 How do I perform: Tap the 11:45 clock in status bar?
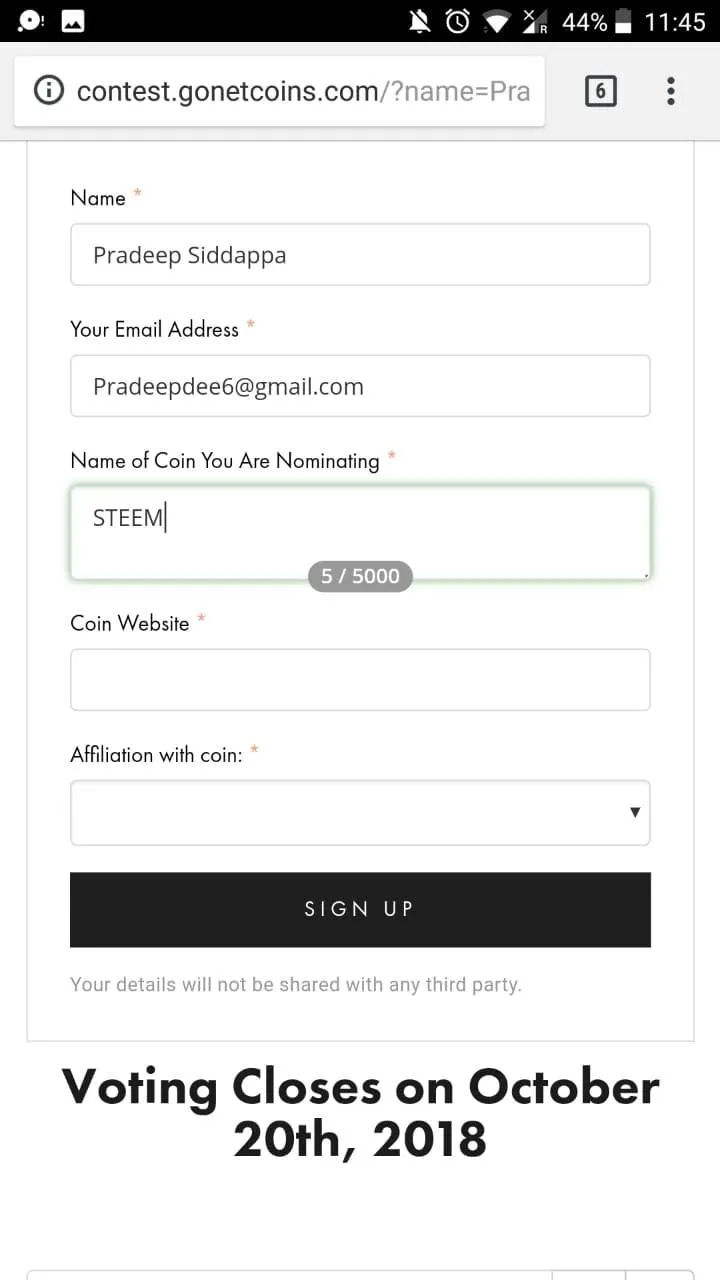coord(675,21)
